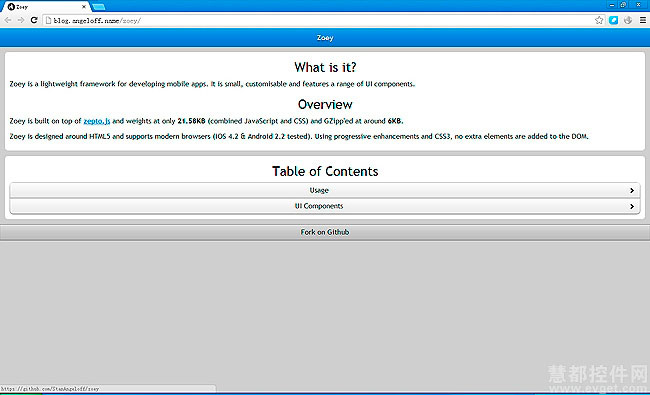Bookmark this page with the star icon

[599, 20]
